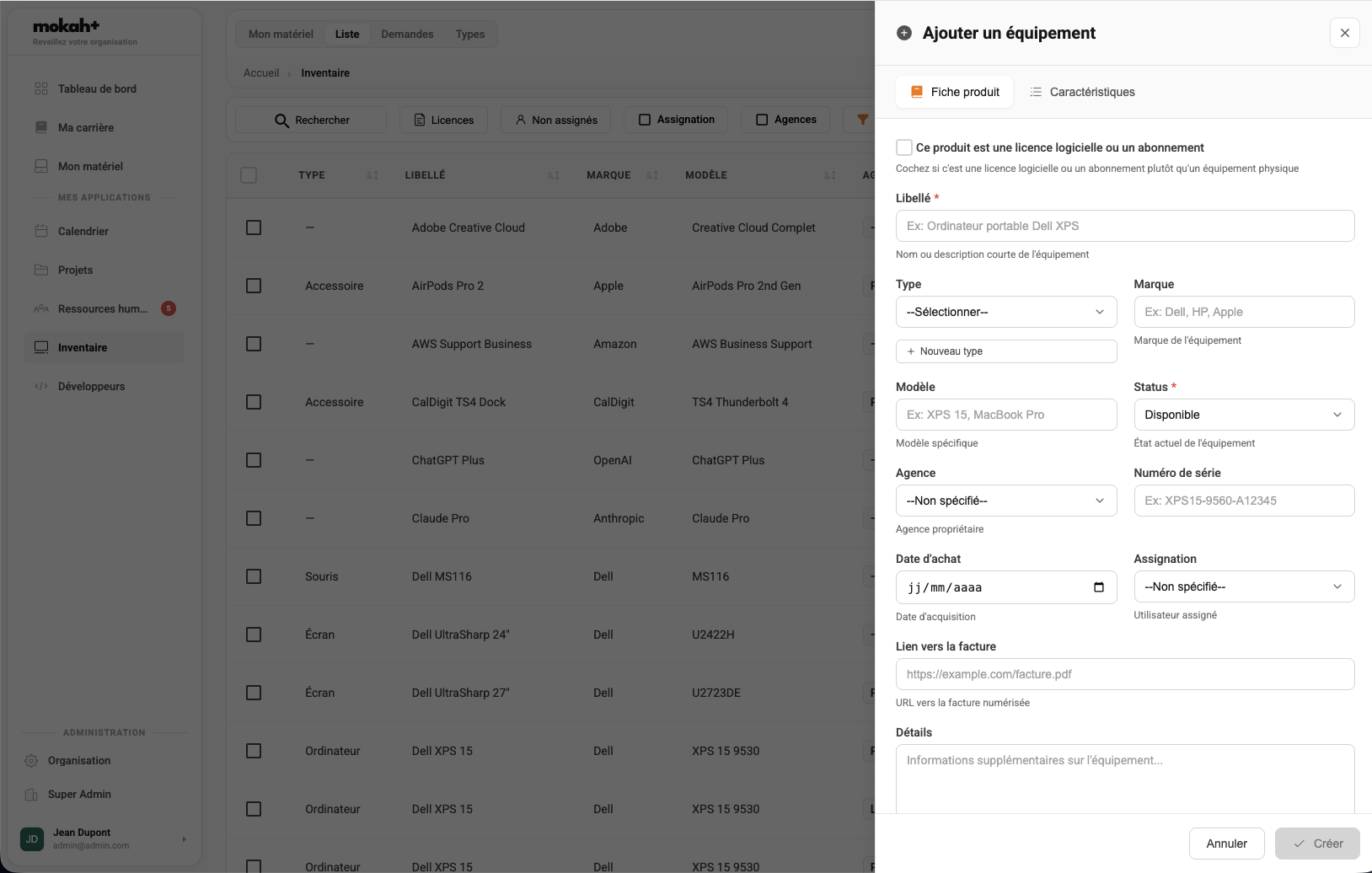Image resolution: width=1372 pixels, height=873 pixels.
Task: Click into the Libellé text field
Action: [1124, 226]
